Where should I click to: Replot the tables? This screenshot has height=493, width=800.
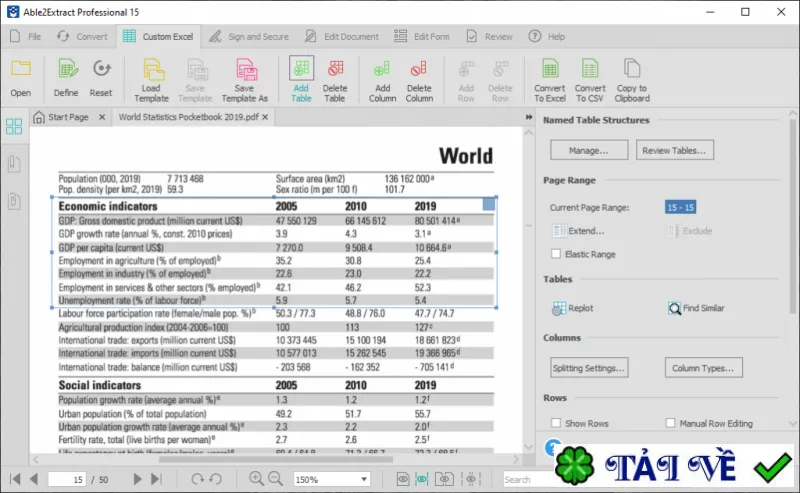pos(573,308)
